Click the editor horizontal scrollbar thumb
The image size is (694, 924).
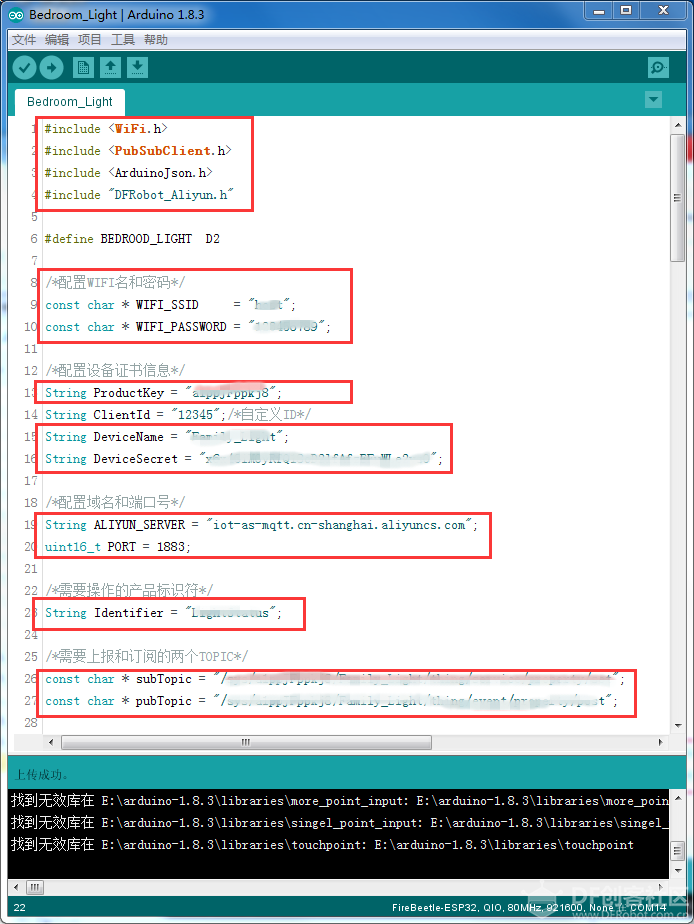click(x=246, y=742)
